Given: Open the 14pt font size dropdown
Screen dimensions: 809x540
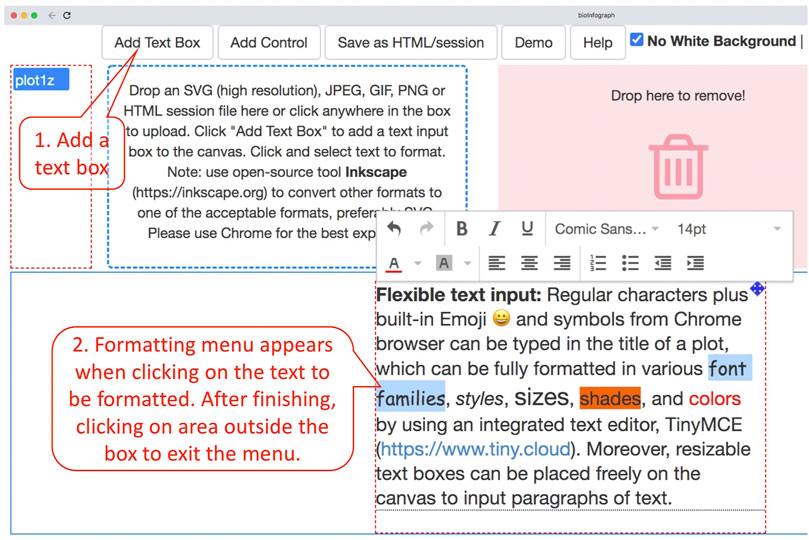Looking at the screenshot, I should coord(730,228).
